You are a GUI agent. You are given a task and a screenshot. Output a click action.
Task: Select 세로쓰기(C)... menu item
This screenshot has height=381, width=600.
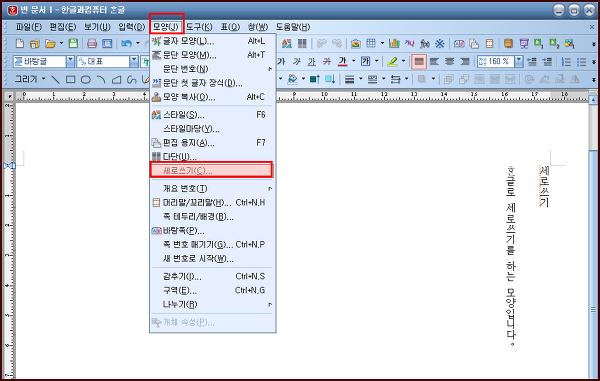[x=211, y=170]
